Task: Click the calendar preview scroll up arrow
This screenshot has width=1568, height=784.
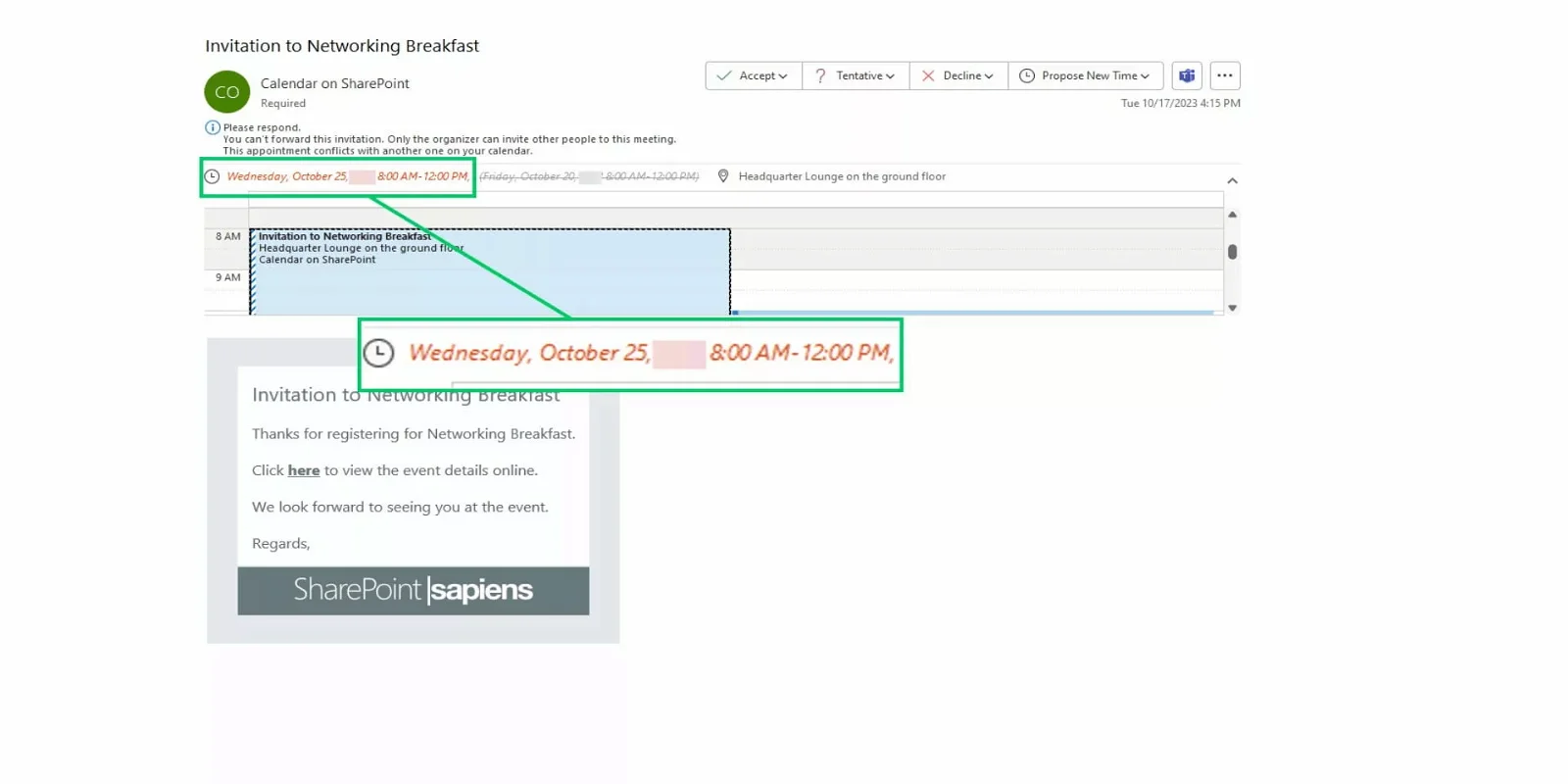Action: pyautogui.click(x=1233, y=215)
